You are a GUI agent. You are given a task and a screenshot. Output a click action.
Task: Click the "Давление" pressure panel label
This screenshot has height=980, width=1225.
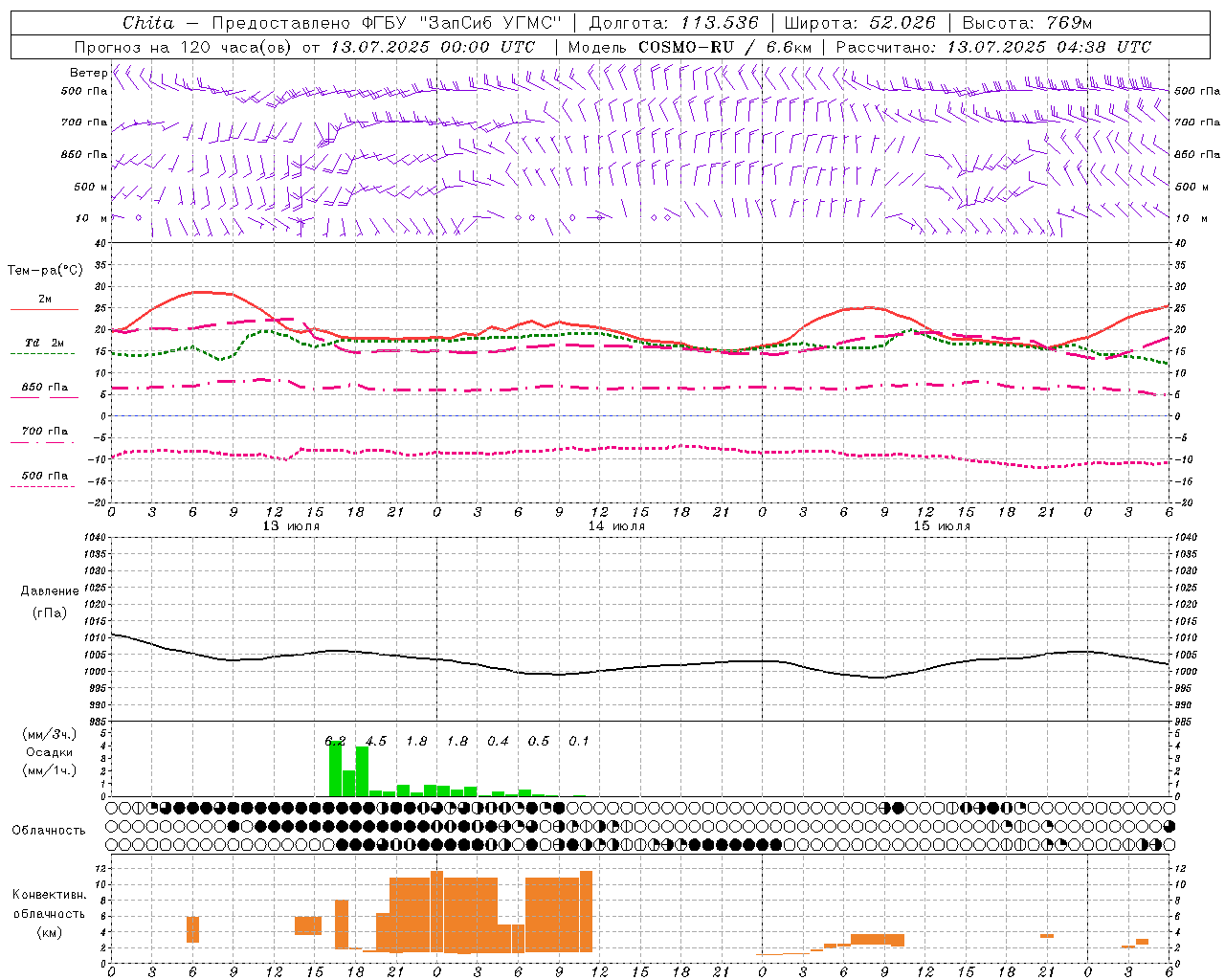click(x=50, y=590)
